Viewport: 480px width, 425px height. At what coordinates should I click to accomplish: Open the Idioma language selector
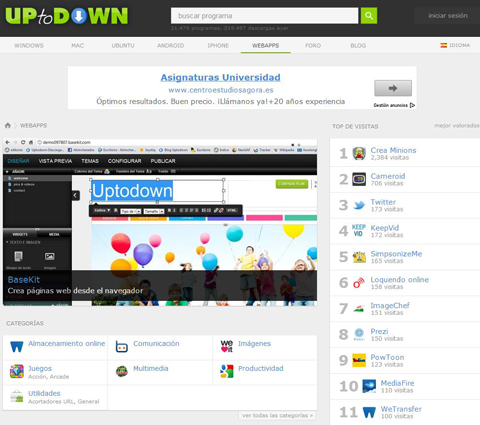[455, 45]
